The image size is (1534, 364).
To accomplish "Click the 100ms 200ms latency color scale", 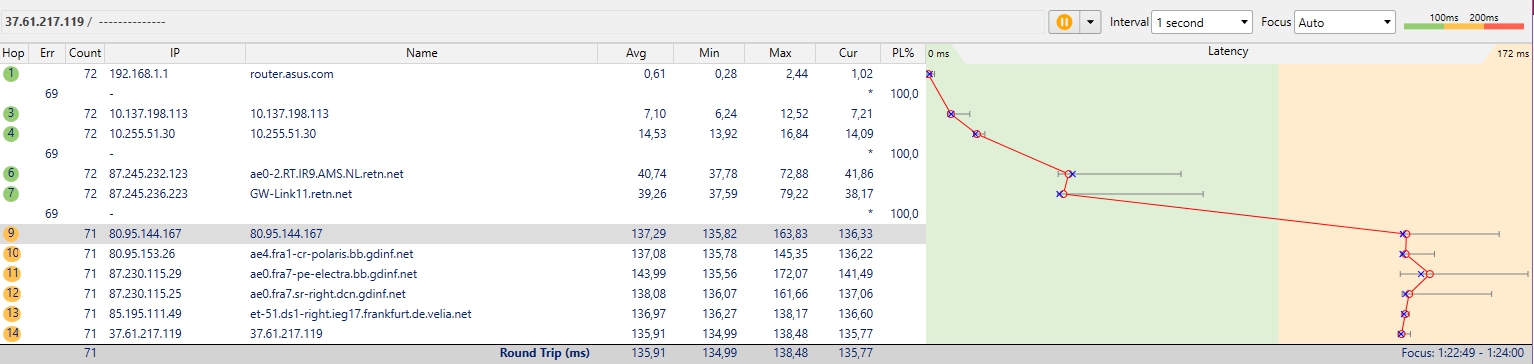I will (x=1464, y=22).
